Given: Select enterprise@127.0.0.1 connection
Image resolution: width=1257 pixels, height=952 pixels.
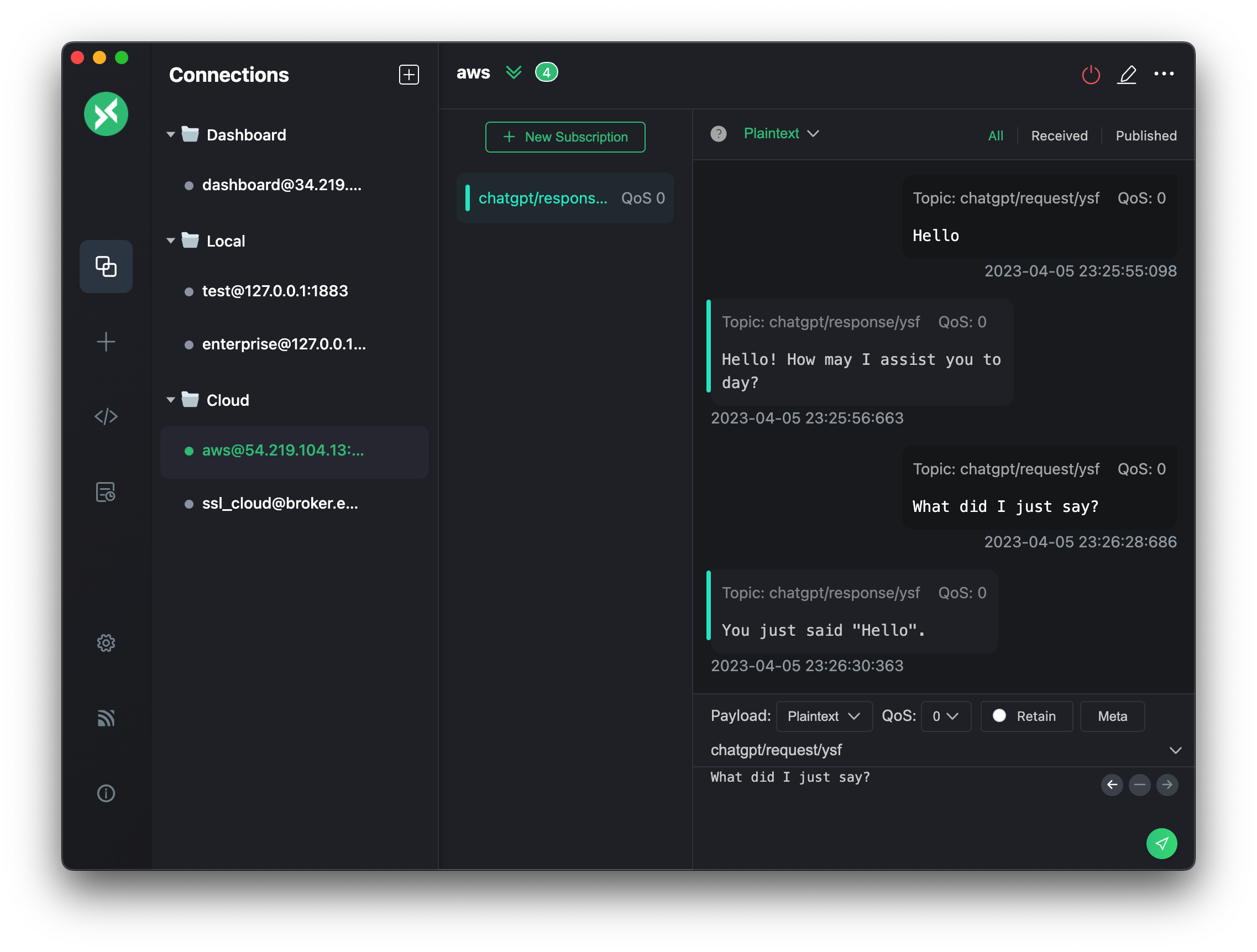Looking at the screenshot, I should 295,344.
